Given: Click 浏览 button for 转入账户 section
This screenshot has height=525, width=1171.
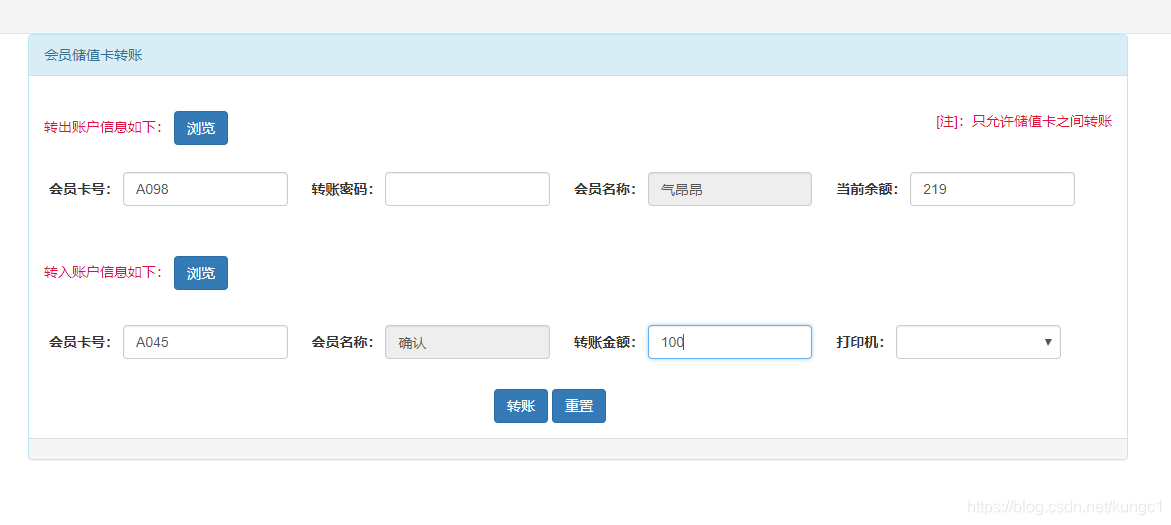Looking at the screenshot, I should click(201, 273).
